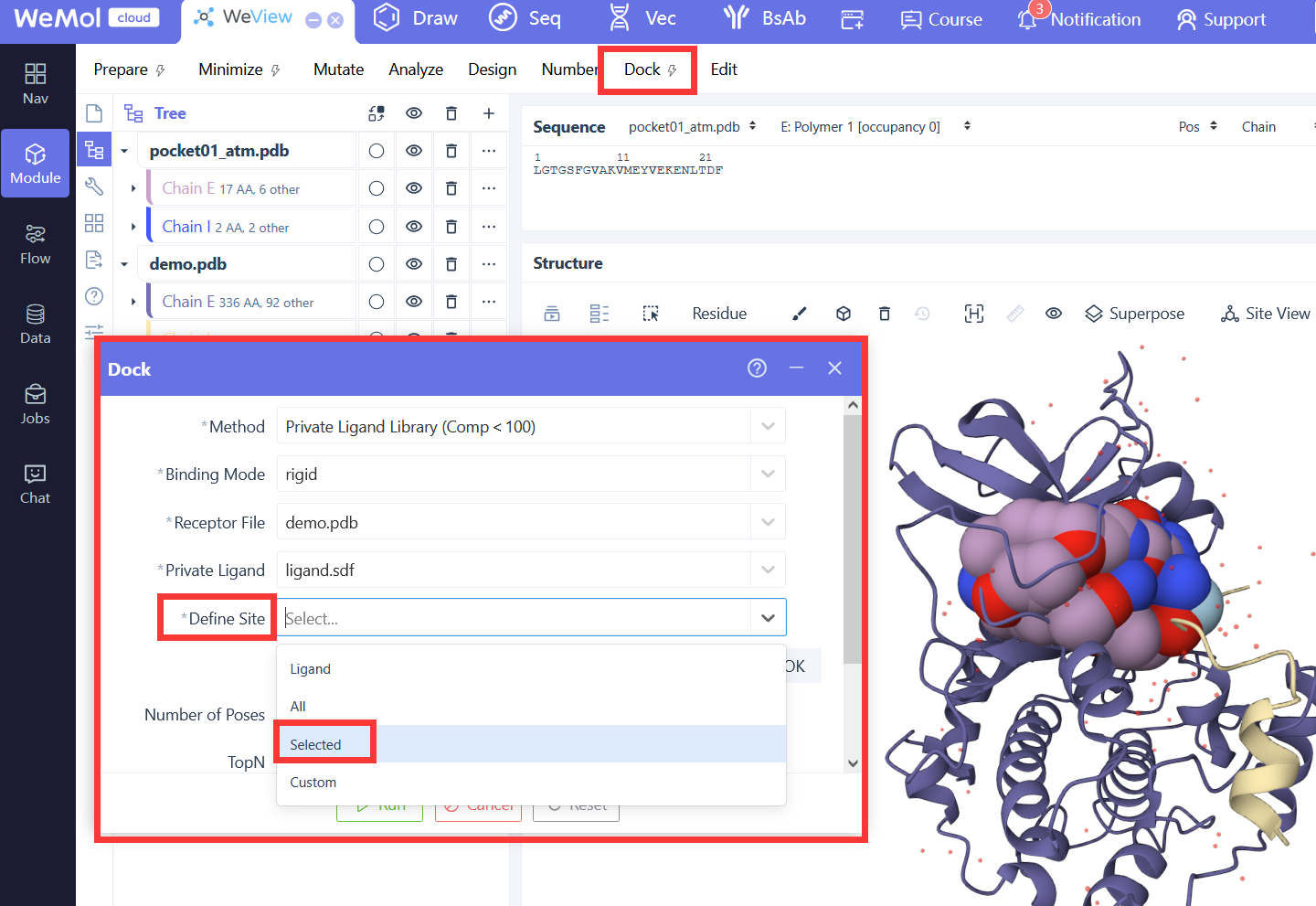Open the Private Ligand dropdown
The width and height of the screenshot is (1316, 906).
pyautogui.click(x=531, y=570)
